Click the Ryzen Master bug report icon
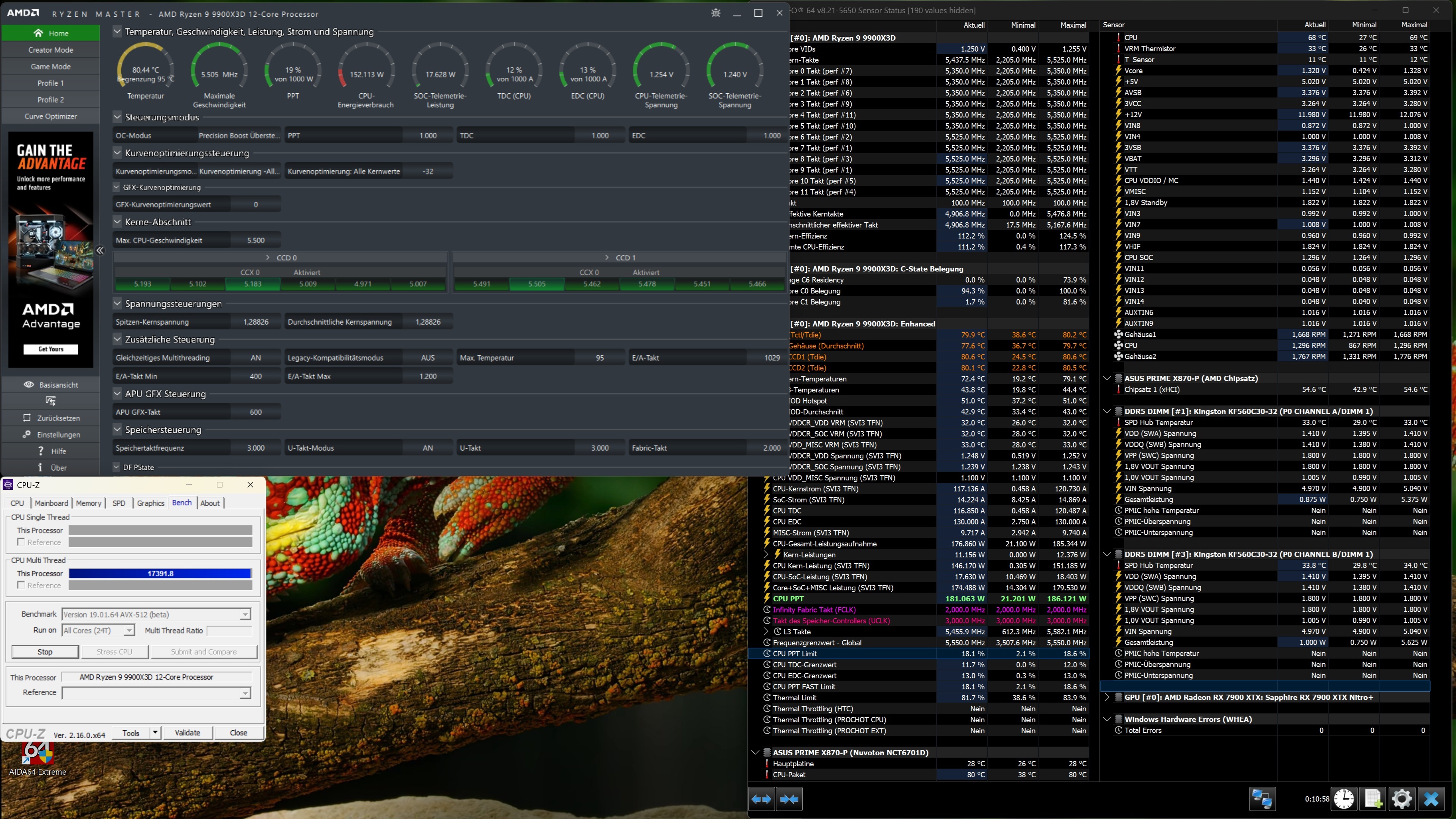Image resolution: width=1456 pixels, height=819 pixels. [x=715, y=13]
